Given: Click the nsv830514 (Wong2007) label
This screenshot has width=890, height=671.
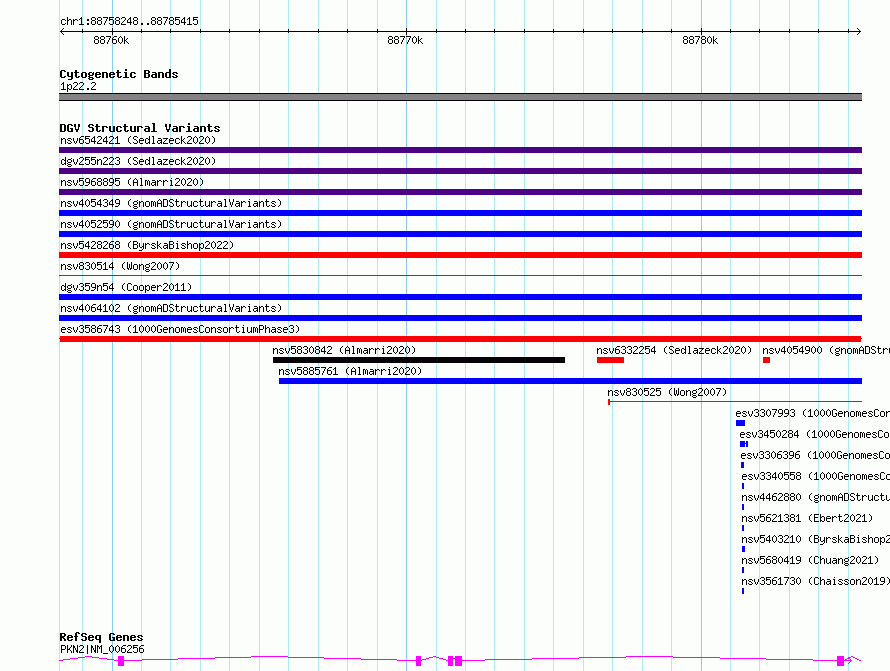Looking at the screenshot, I should (120, 266).
